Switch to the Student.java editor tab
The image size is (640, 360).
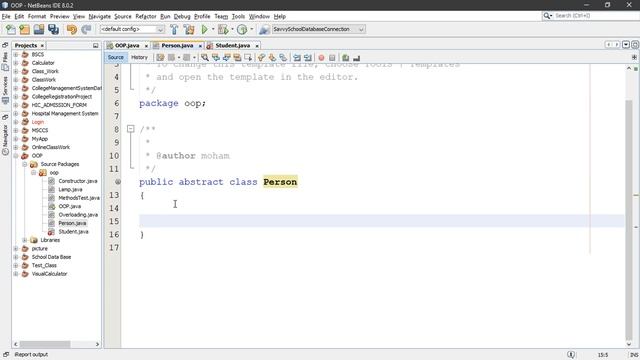pos(233,46)
